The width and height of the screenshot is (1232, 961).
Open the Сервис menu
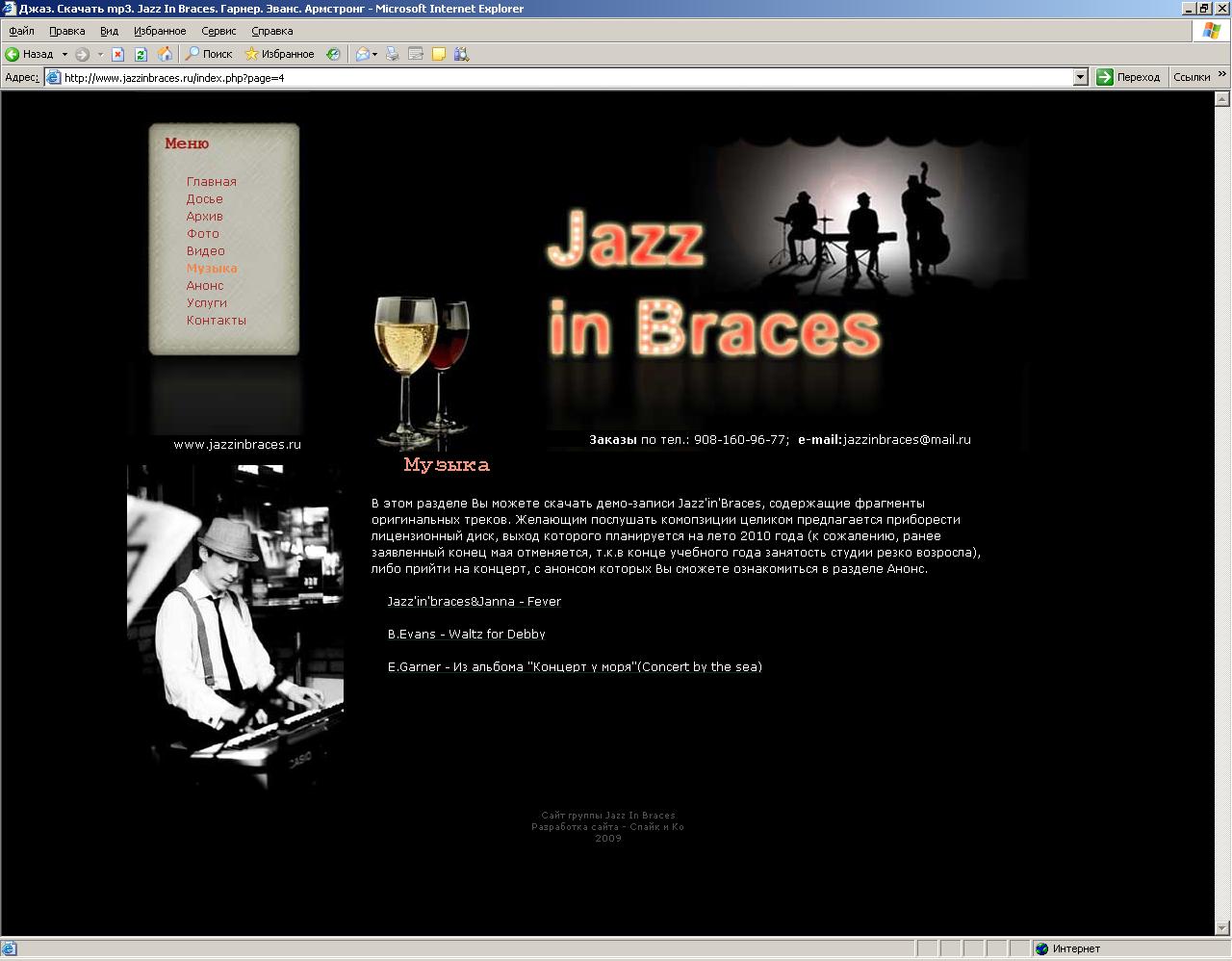click(218, 31)
